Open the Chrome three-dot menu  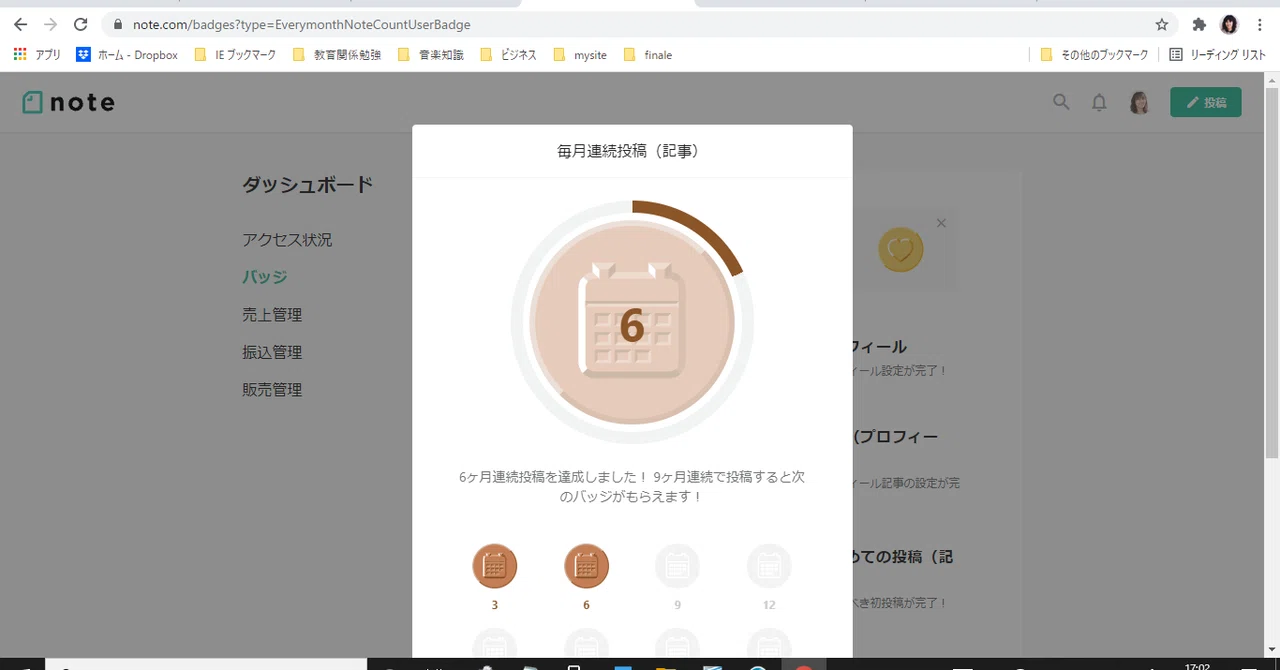click(1260, 24)
